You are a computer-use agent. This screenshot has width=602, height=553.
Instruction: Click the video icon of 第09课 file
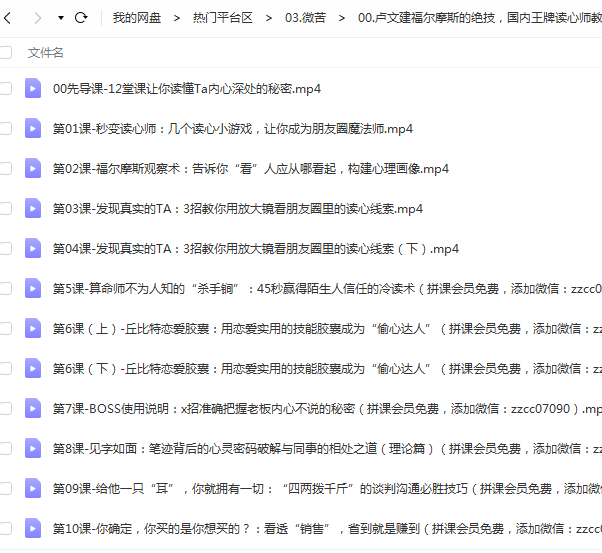coord(33,488)
